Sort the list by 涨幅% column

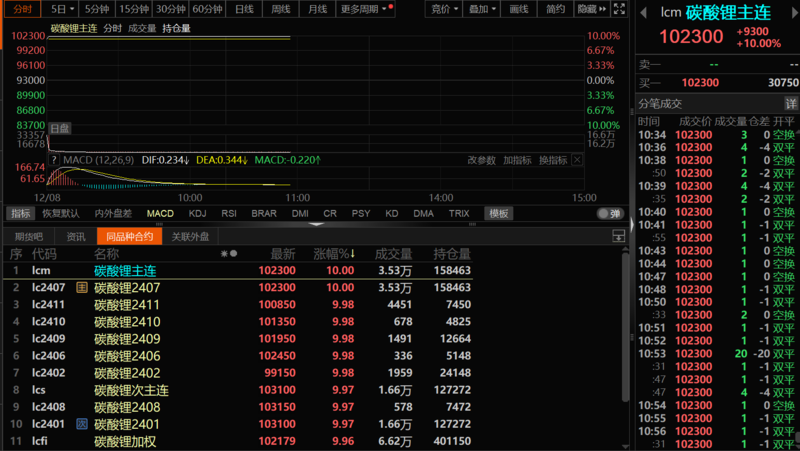335,254
